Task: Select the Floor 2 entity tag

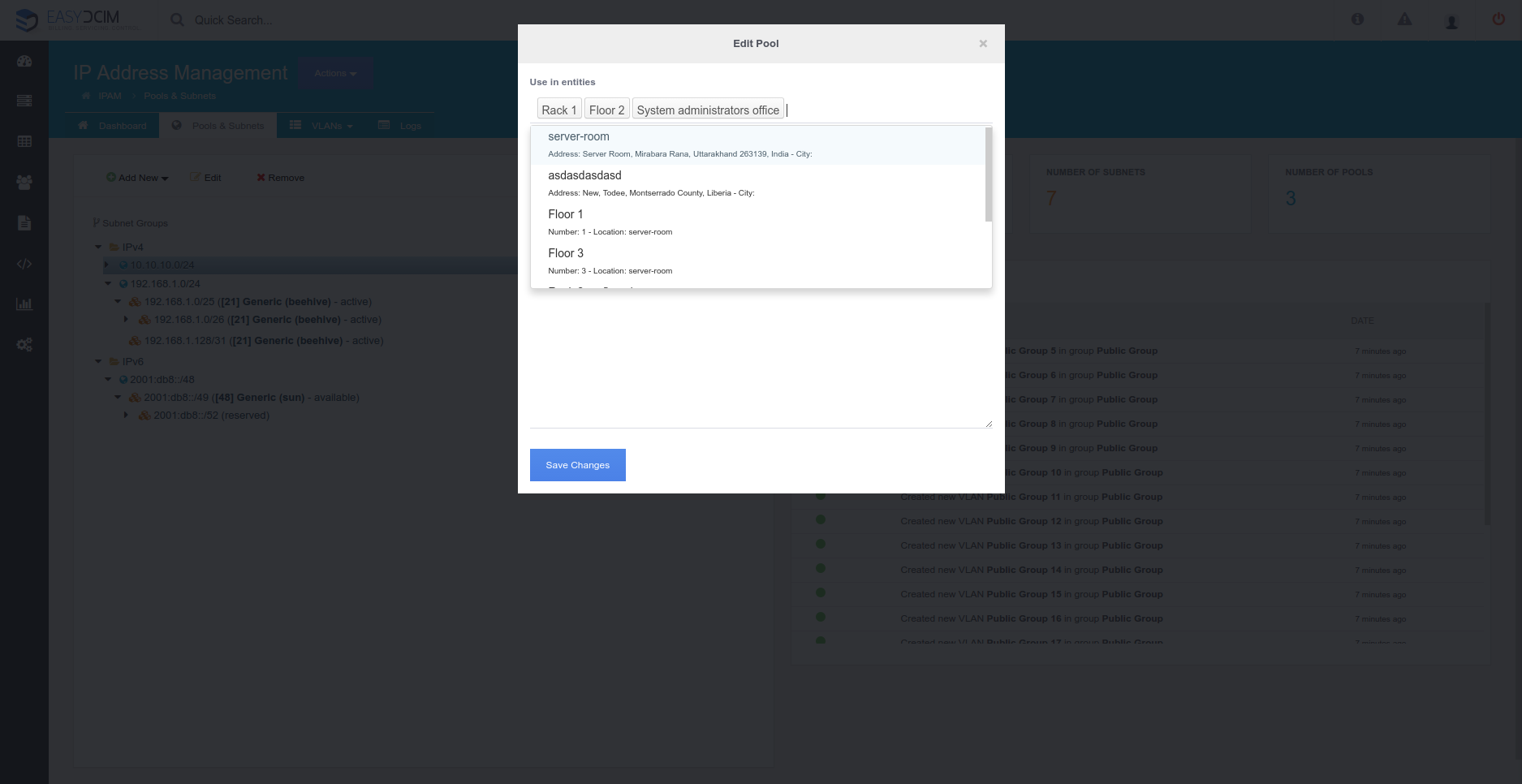Action: (607, 110)
